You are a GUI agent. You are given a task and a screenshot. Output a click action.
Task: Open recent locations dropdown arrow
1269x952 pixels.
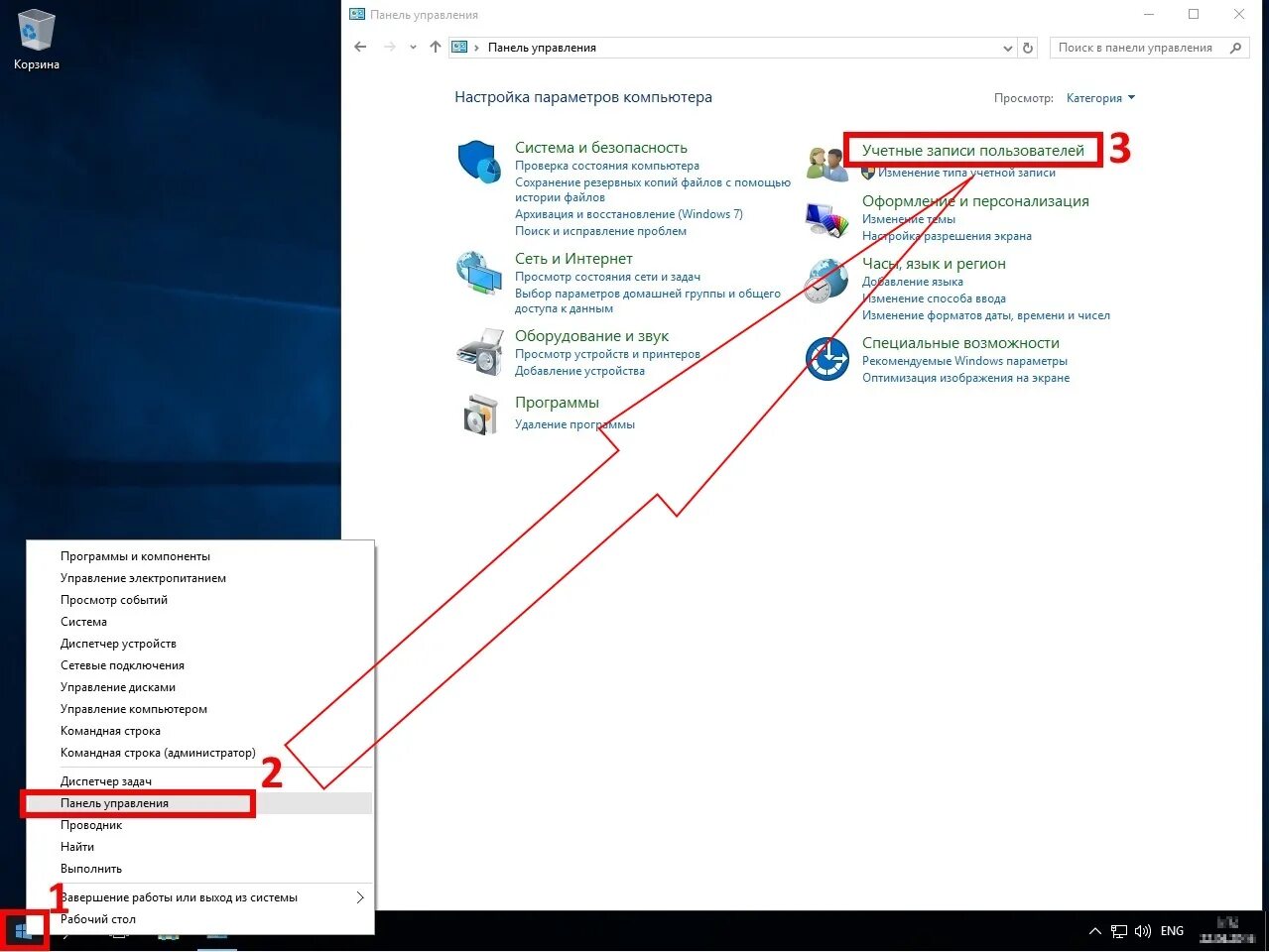(x=413, y=48)
